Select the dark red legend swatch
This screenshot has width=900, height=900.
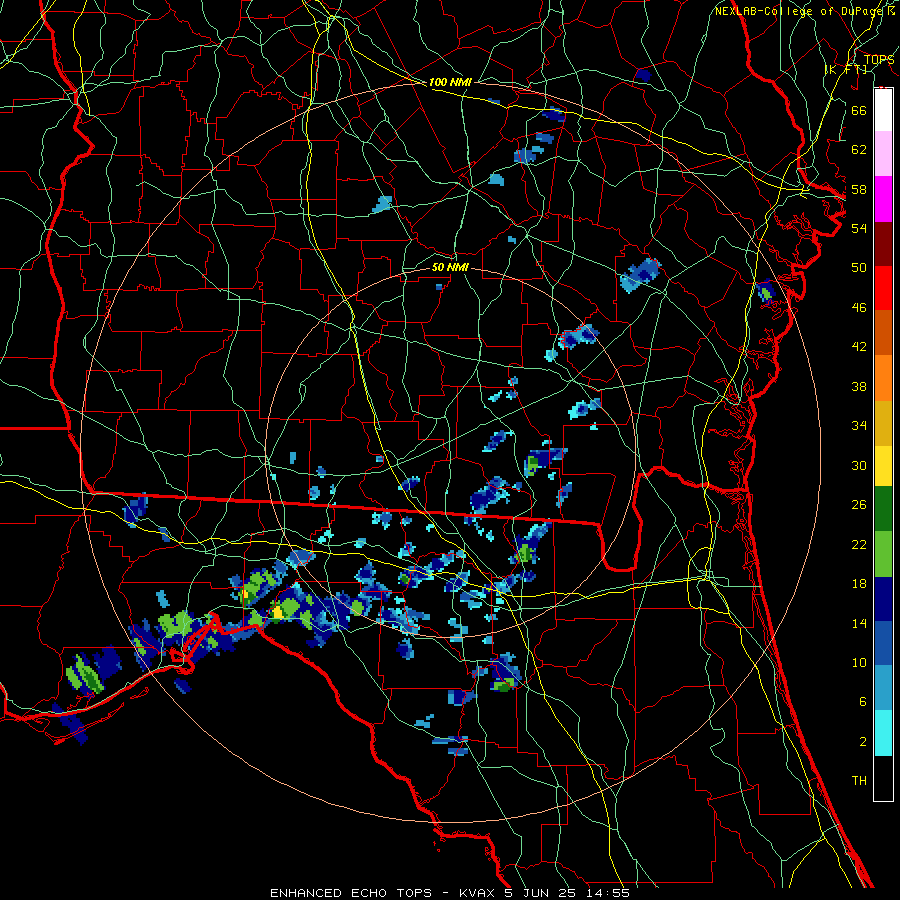pos(883,243)
